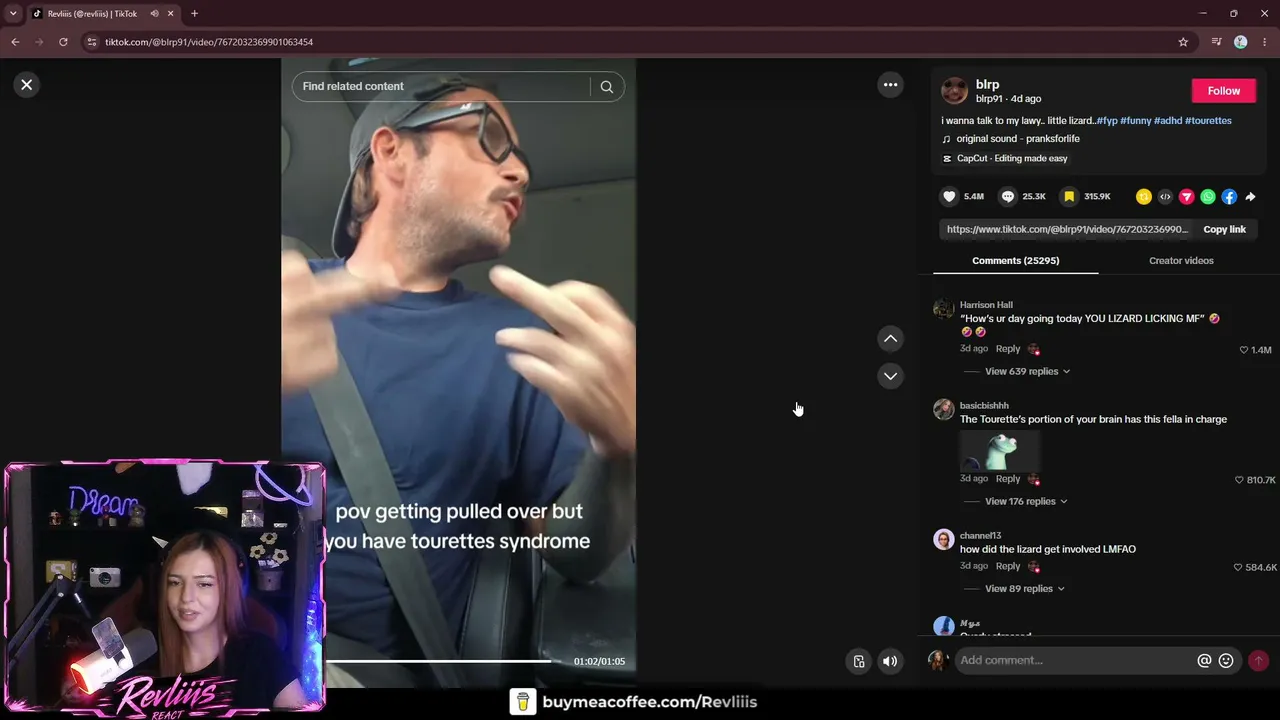The height and width of the screenshot is (720, 1280).
Task: Open the #tourettes hashtag
Action: coord(1208,121)
